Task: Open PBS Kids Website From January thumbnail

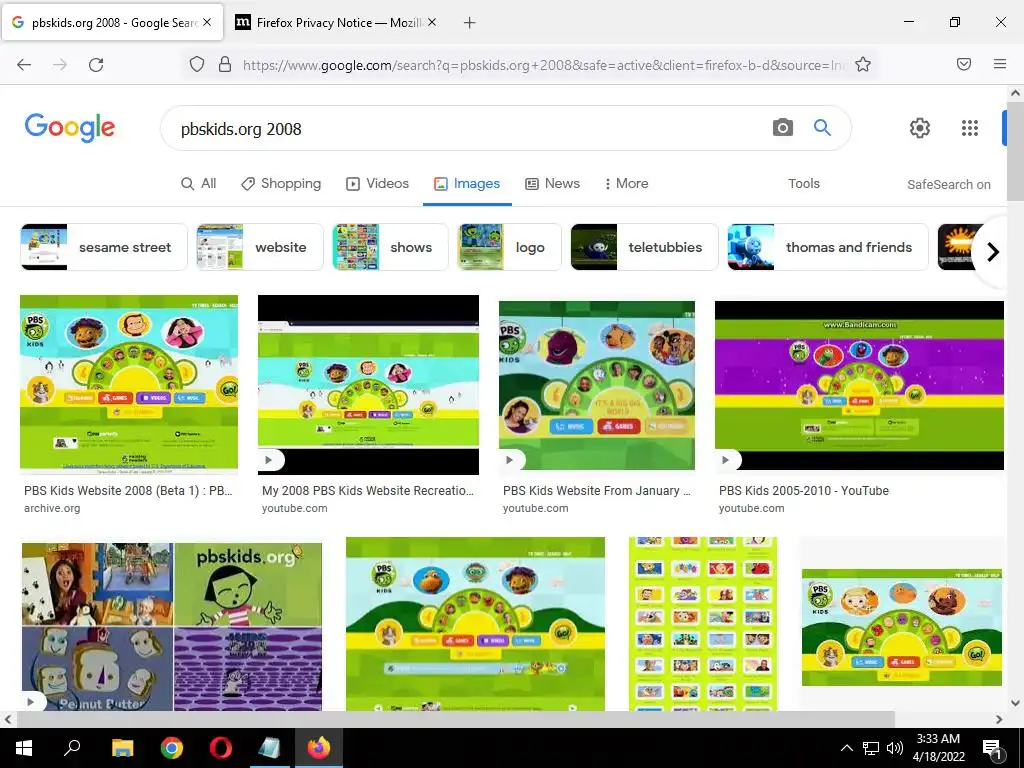Action: coord(597,385)
